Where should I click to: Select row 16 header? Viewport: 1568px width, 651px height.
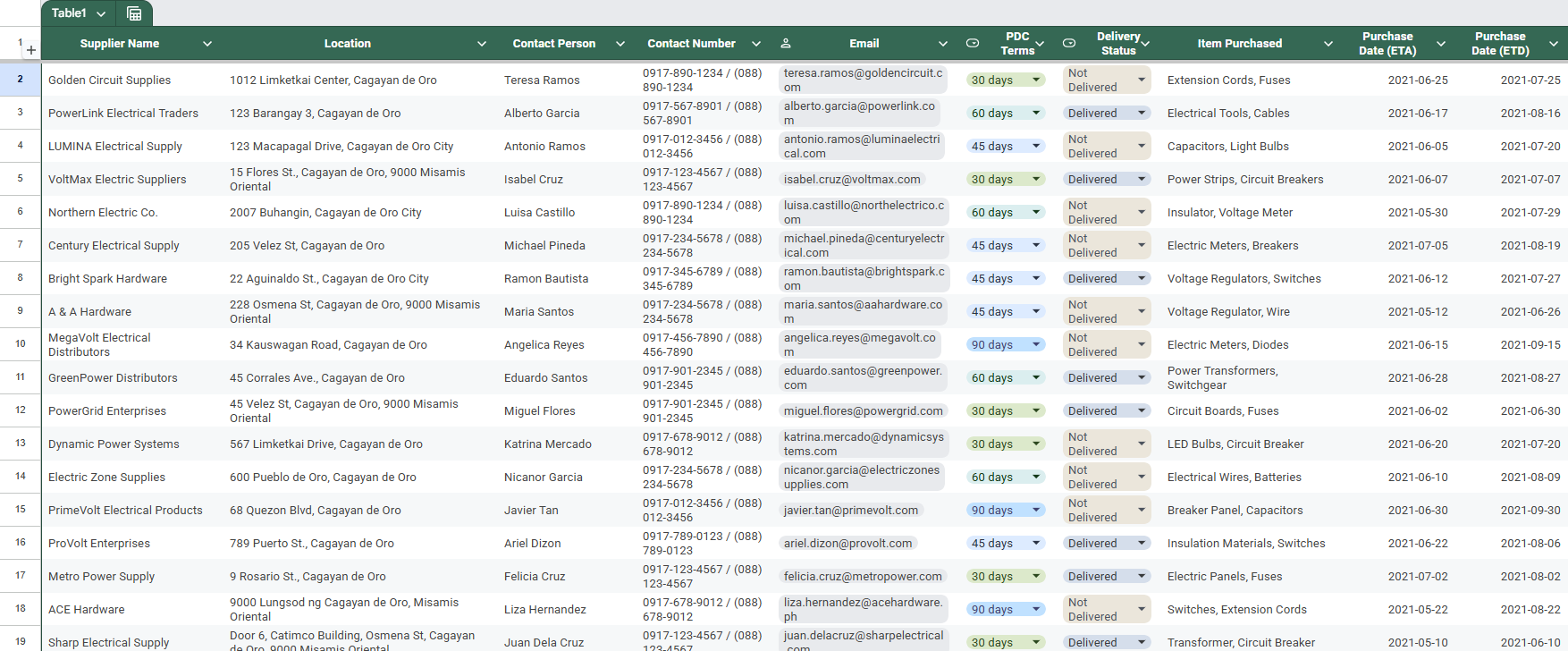(20, 542)
